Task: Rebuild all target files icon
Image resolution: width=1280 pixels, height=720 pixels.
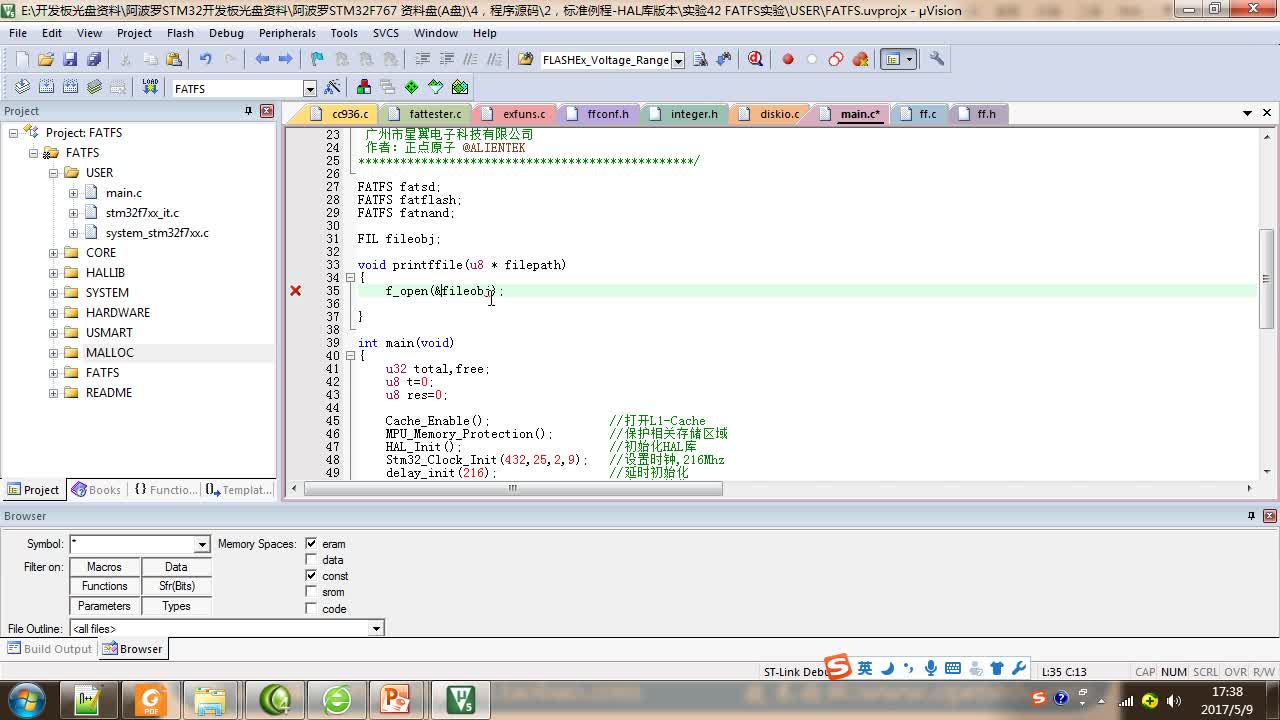Action: (70, 87)
